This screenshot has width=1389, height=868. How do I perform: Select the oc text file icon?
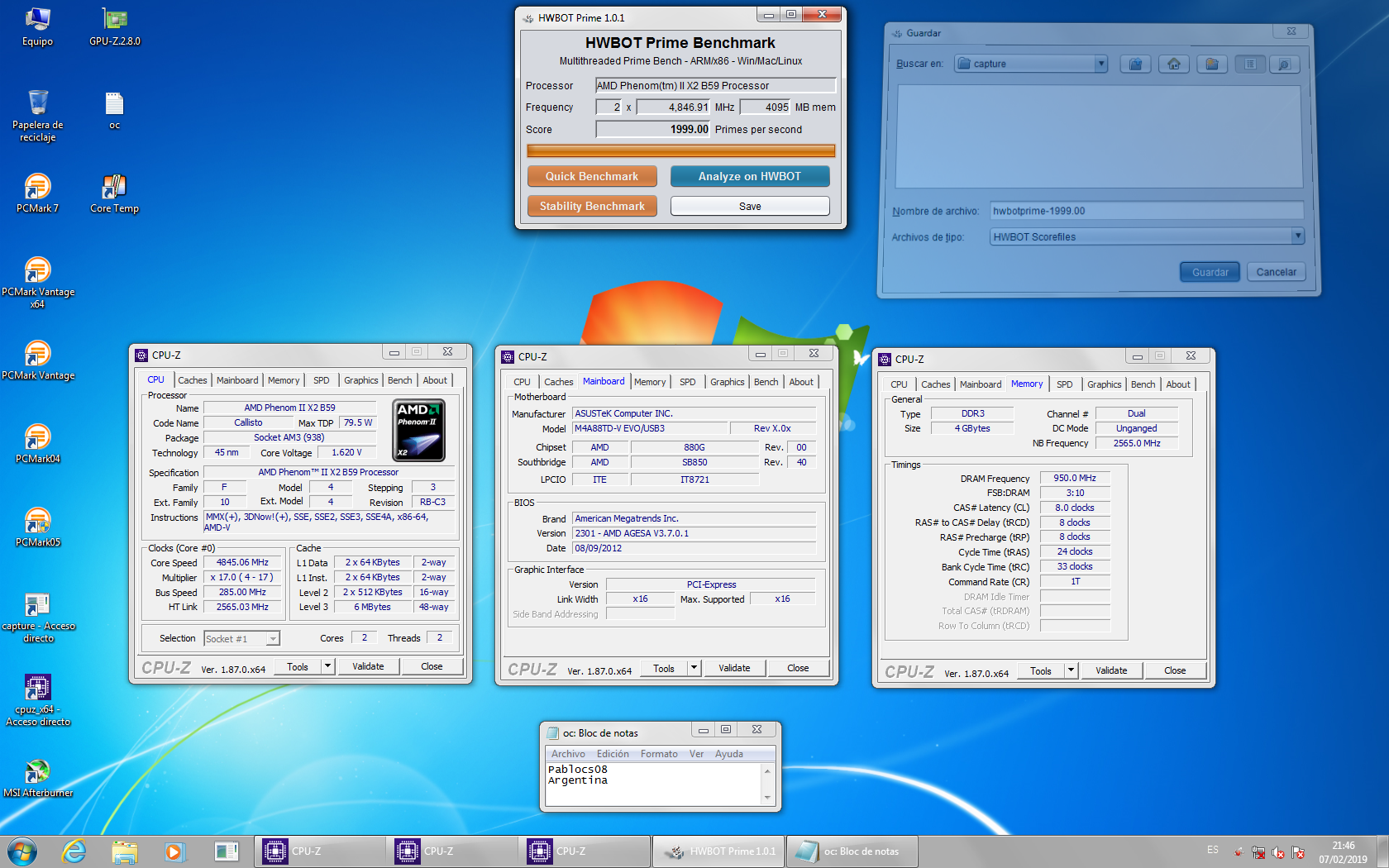[115, 112]
